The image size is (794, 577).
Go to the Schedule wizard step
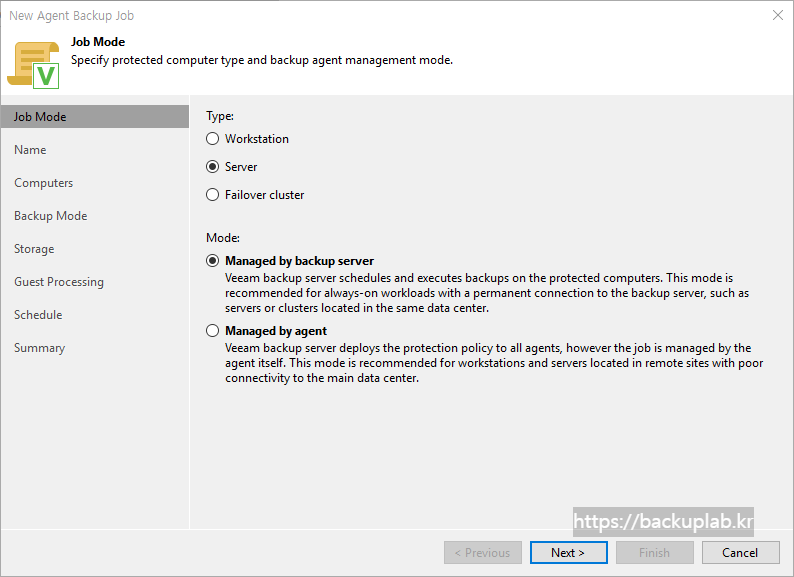pyautogui.click(x=38, y=315)
